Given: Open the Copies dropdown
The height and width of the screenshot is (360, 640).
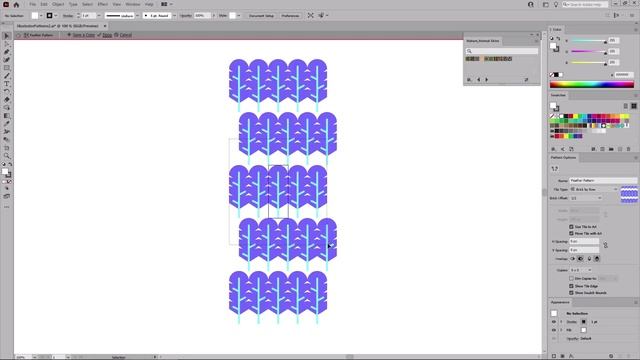Looking at the screenshot, I should 581,270.
